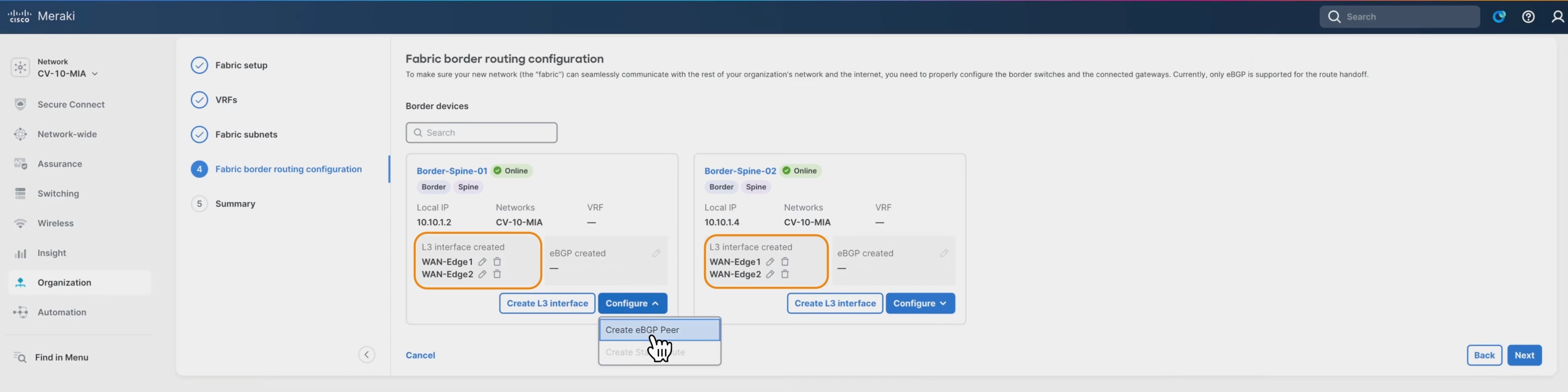Collapse the wizard steps panel arrow

tap(367, 354)
